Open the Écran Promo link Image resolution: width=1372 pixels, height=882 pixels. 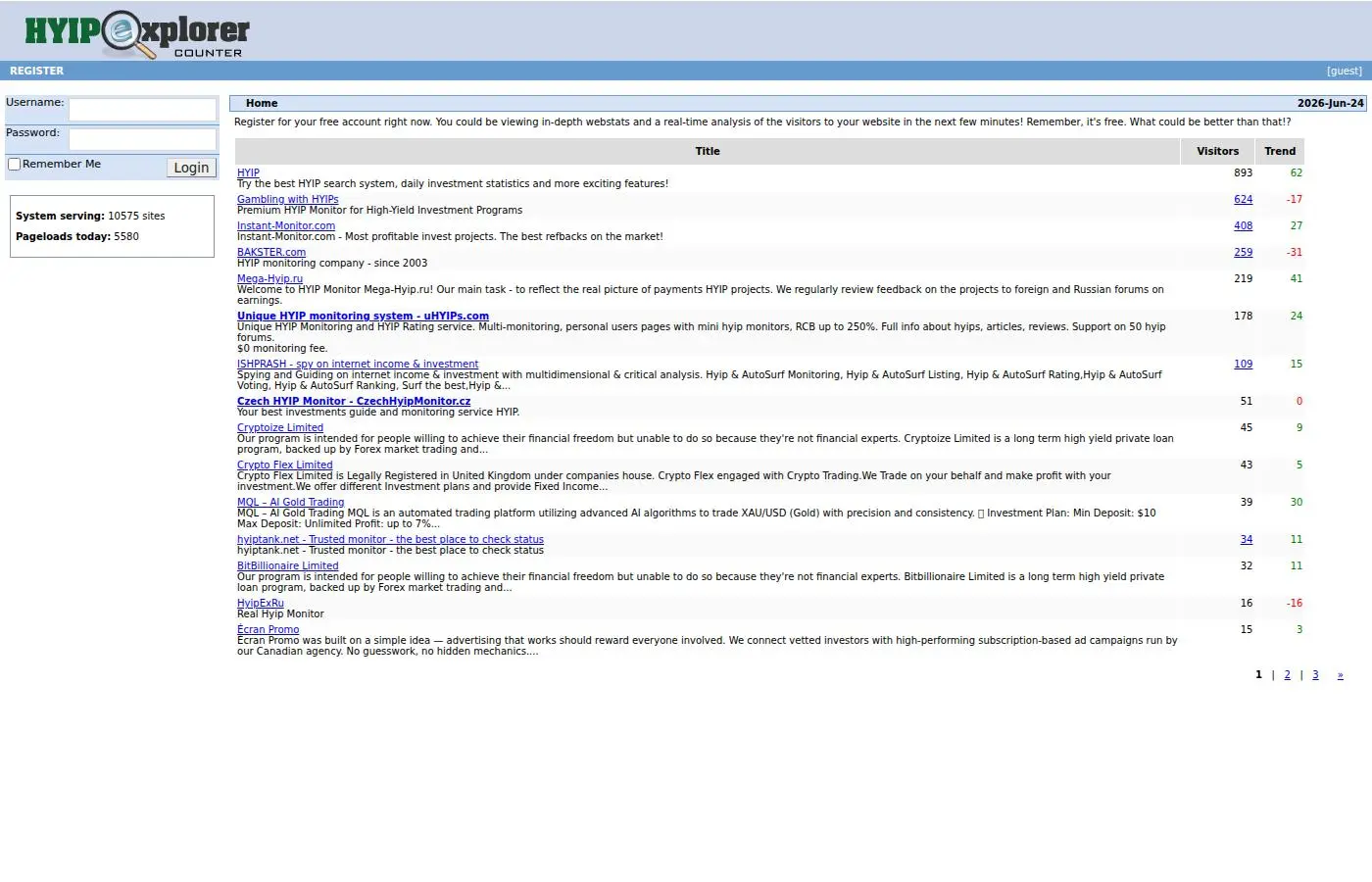[x=268, y=629]
